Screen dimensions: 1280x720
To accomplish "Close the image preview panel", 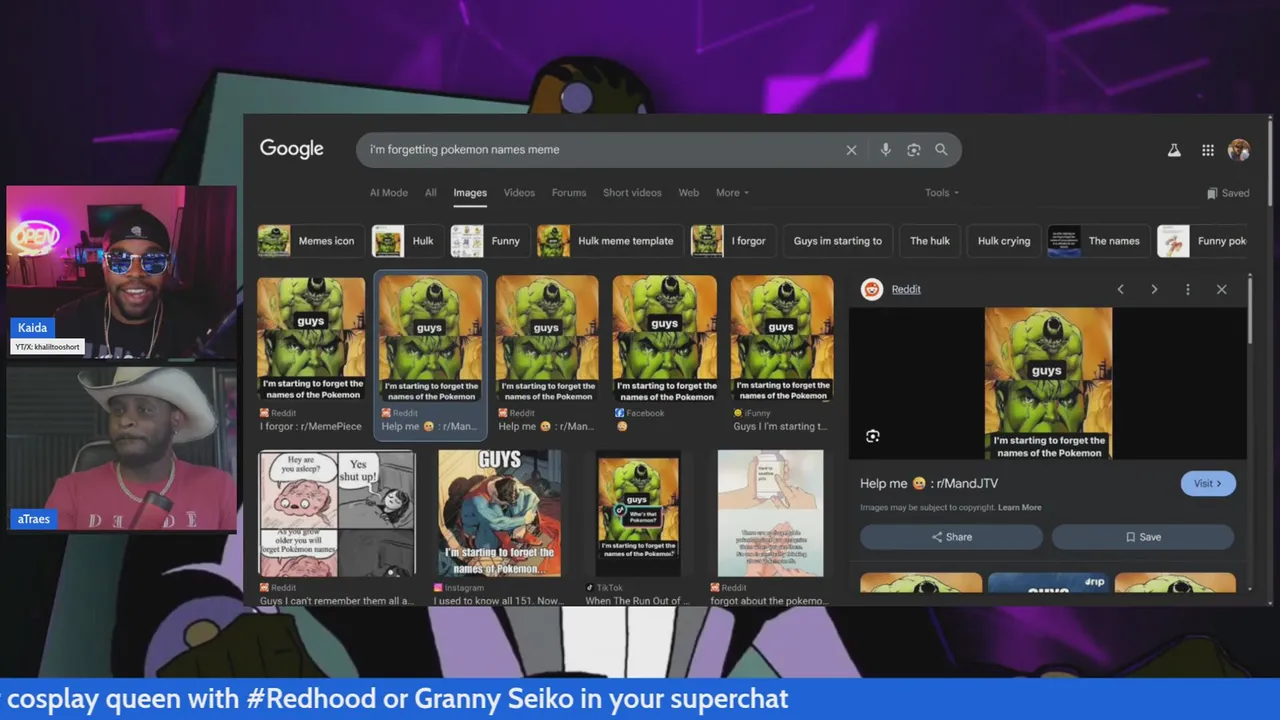I will pos(1221,289).
